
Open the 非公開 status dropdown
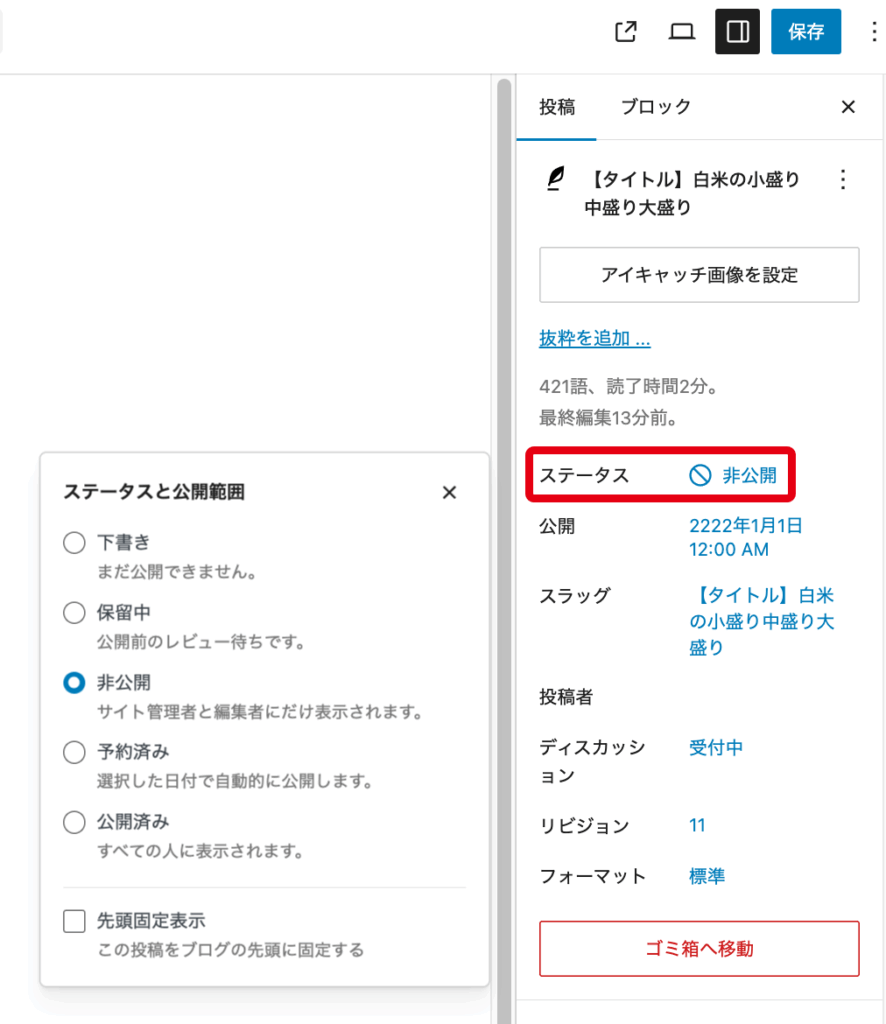734,476
